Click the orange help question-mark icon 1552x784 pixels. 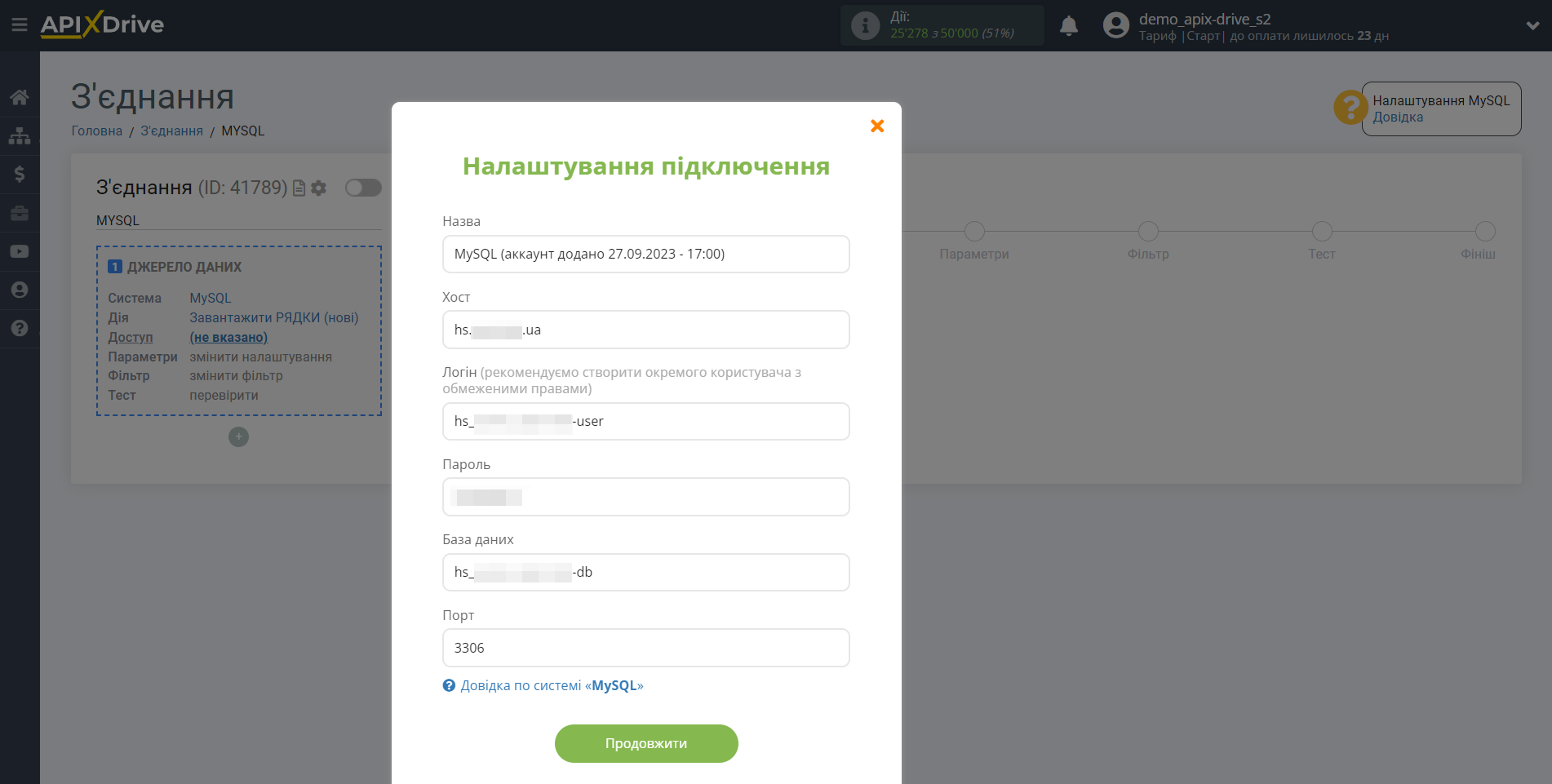(x=1350, y=107)
